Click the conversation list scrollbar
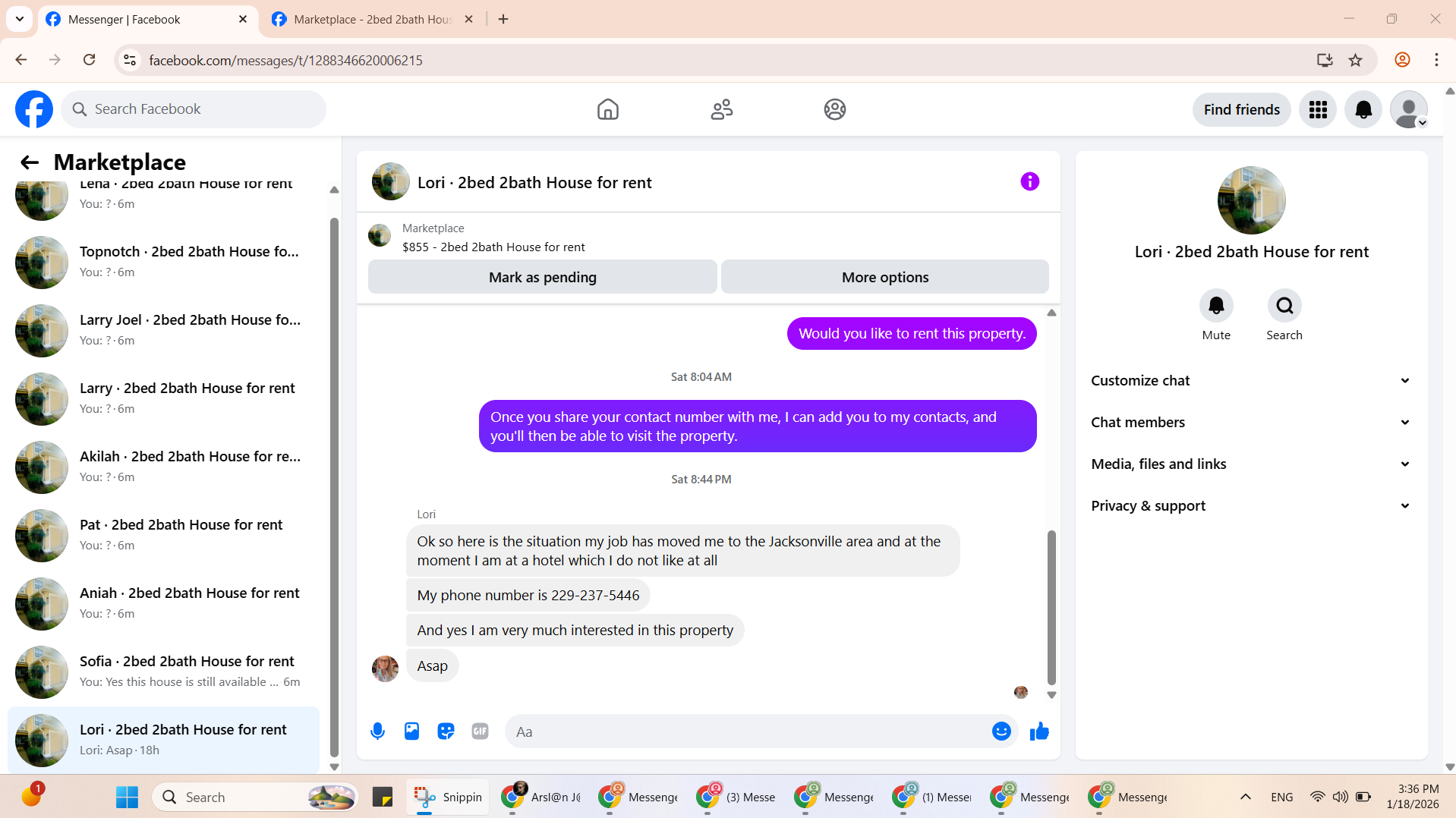 tap(334, 486)
